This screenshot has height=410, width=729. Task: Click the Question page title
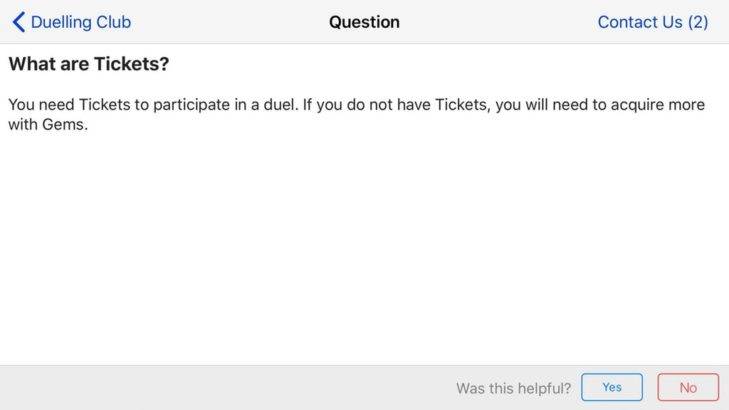364,22
